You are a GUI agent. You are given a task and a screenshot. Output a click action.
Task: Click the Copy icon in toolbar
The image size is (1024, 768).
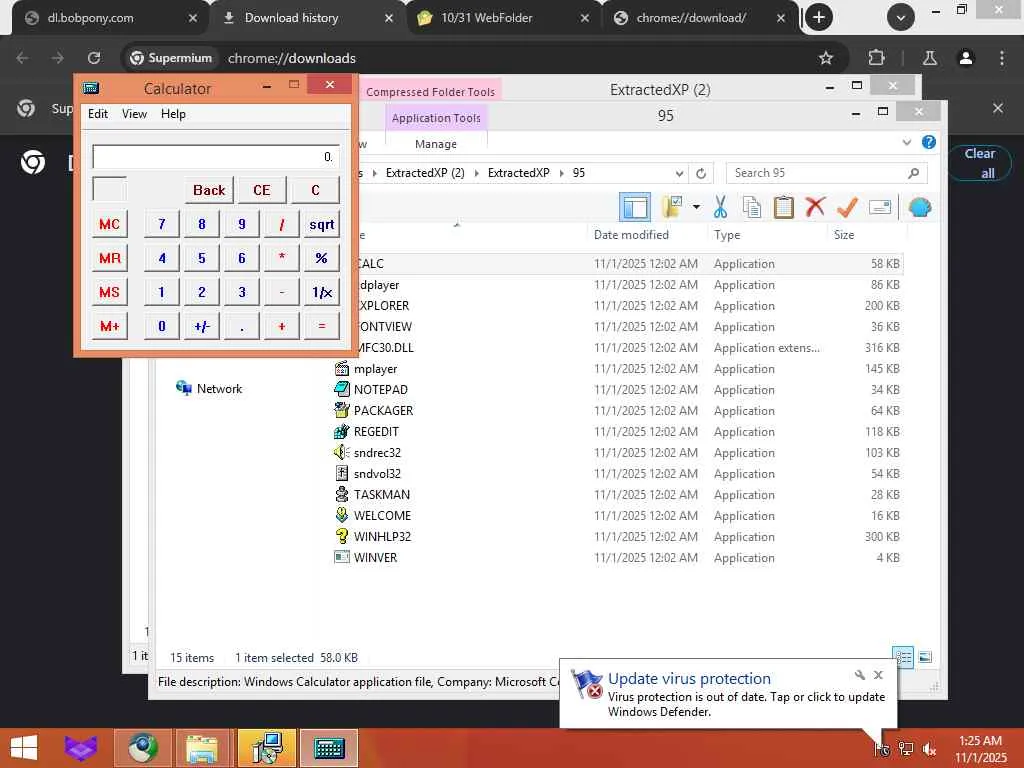coord(752,208)
